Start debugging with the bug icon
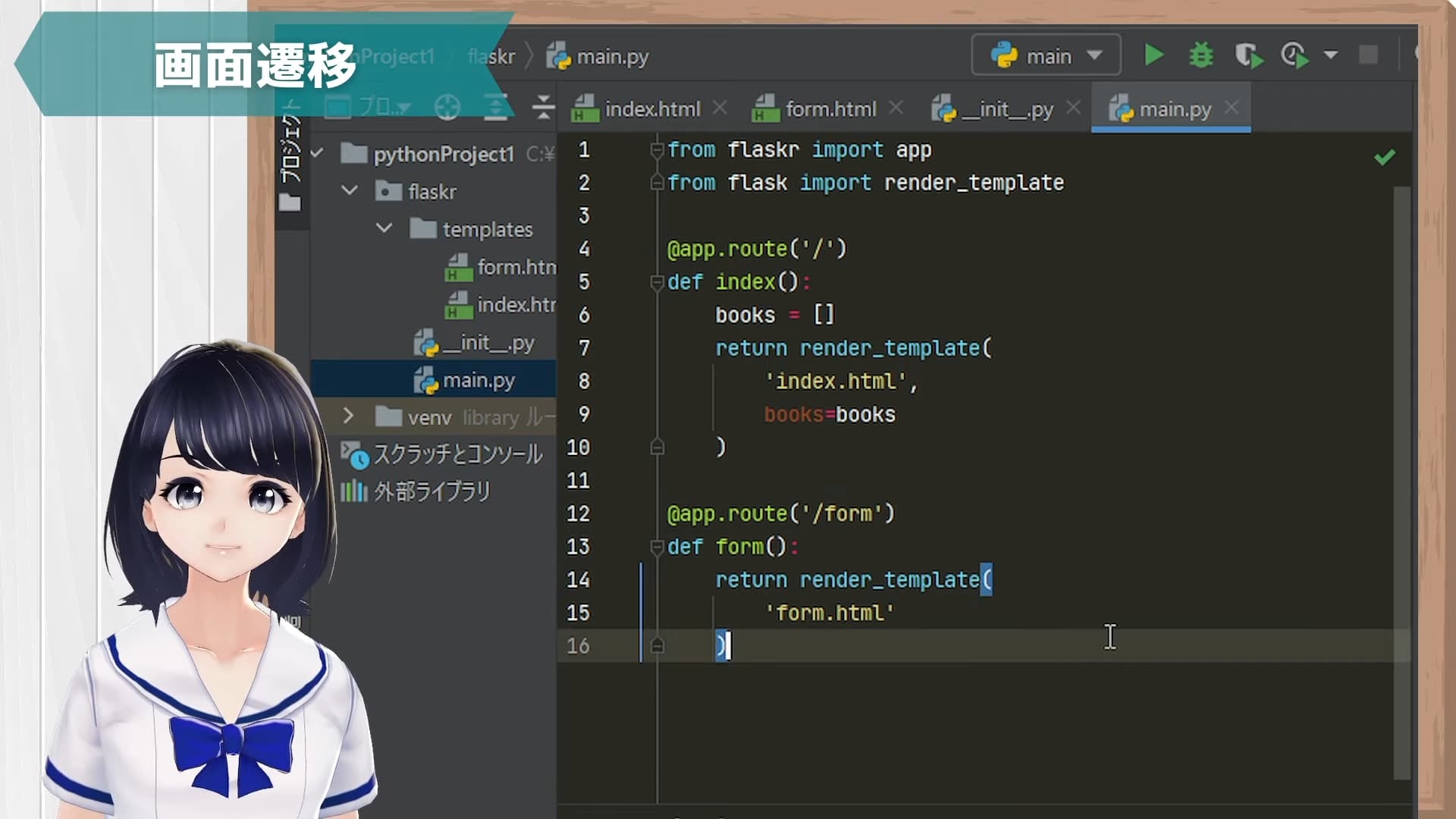 1200,55
